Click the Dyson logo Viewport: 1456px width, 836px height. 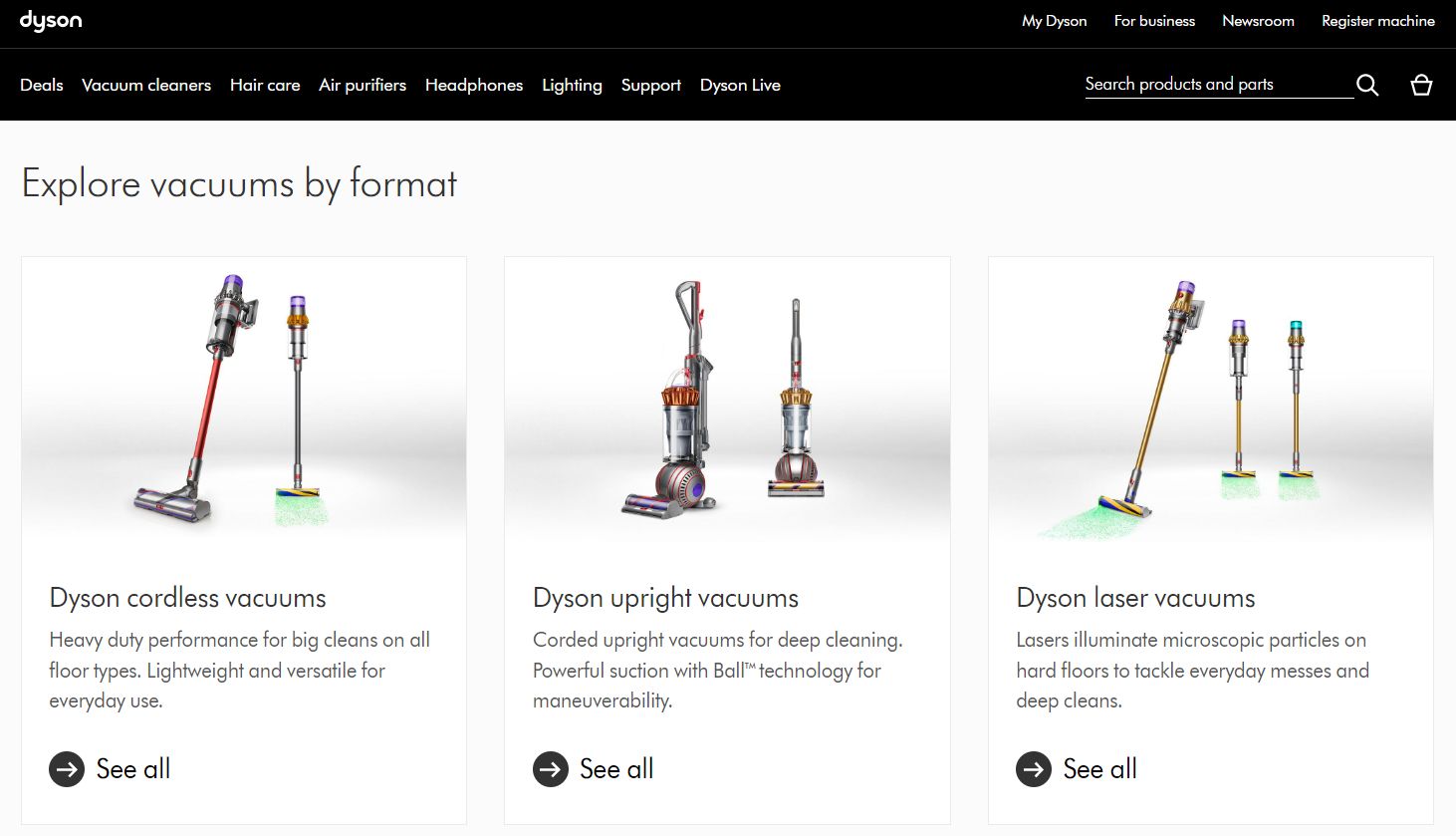(51, 21)
